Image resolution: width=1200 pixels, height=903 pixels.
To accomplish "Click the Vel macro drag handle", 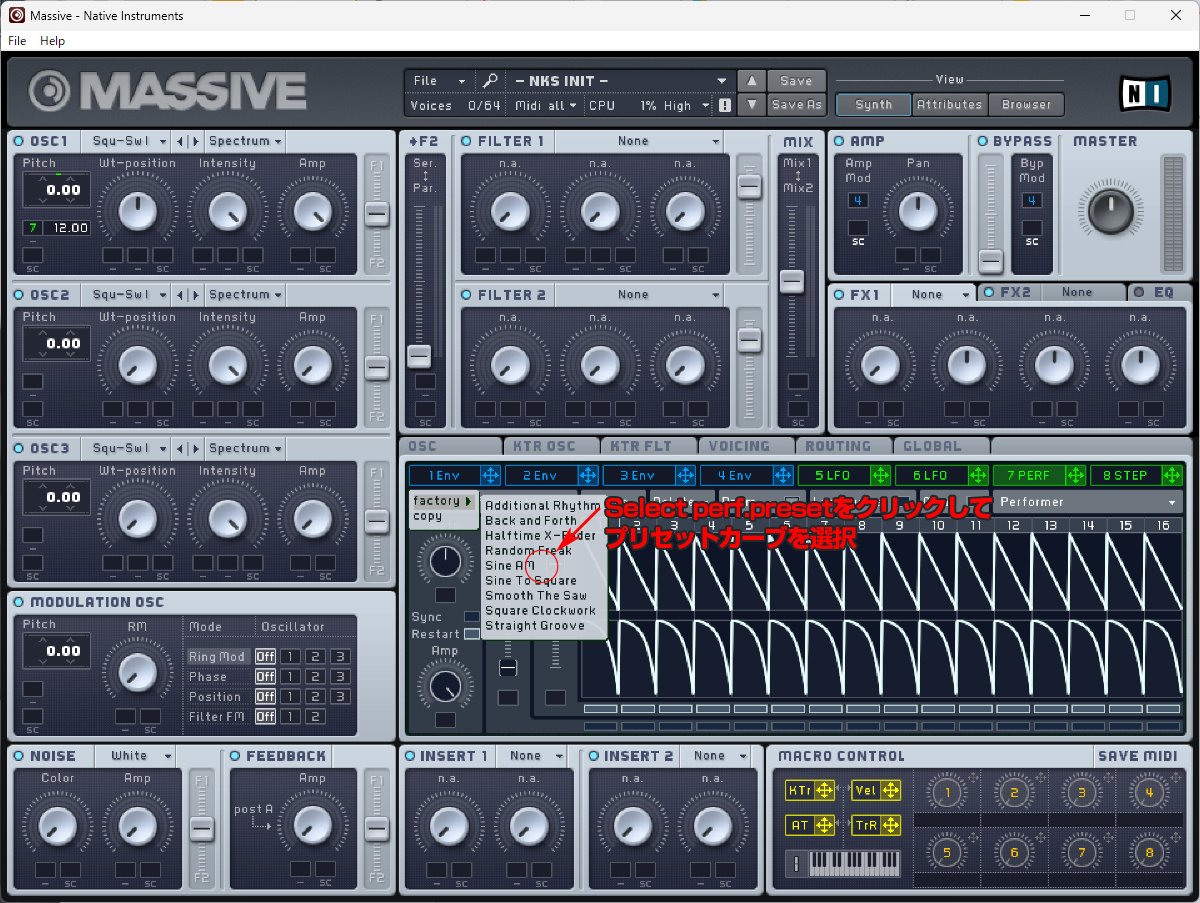I will click(x=891, y=791).
